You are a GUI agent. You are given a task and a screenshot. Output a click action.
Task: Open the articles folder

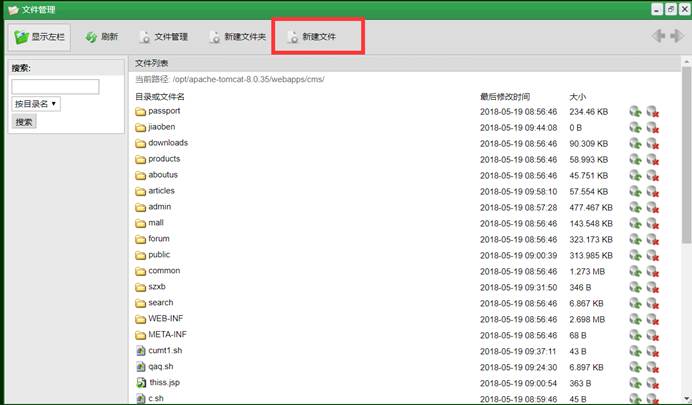161,191
